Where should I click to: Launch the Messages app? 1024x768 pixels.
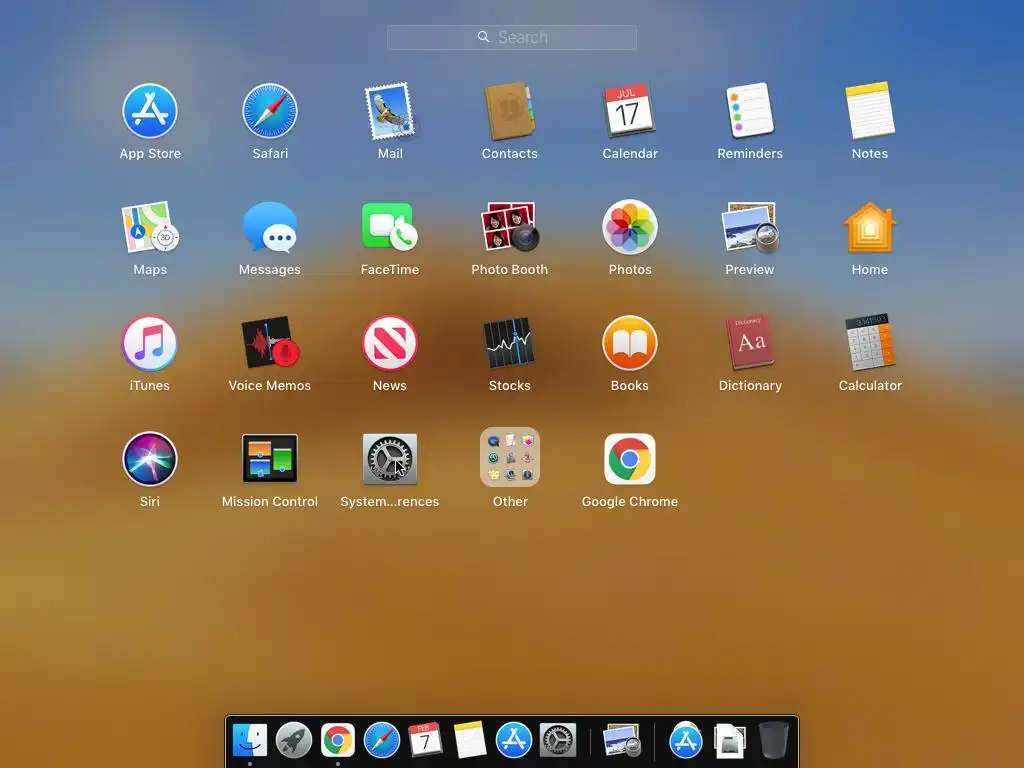(270, 227)
